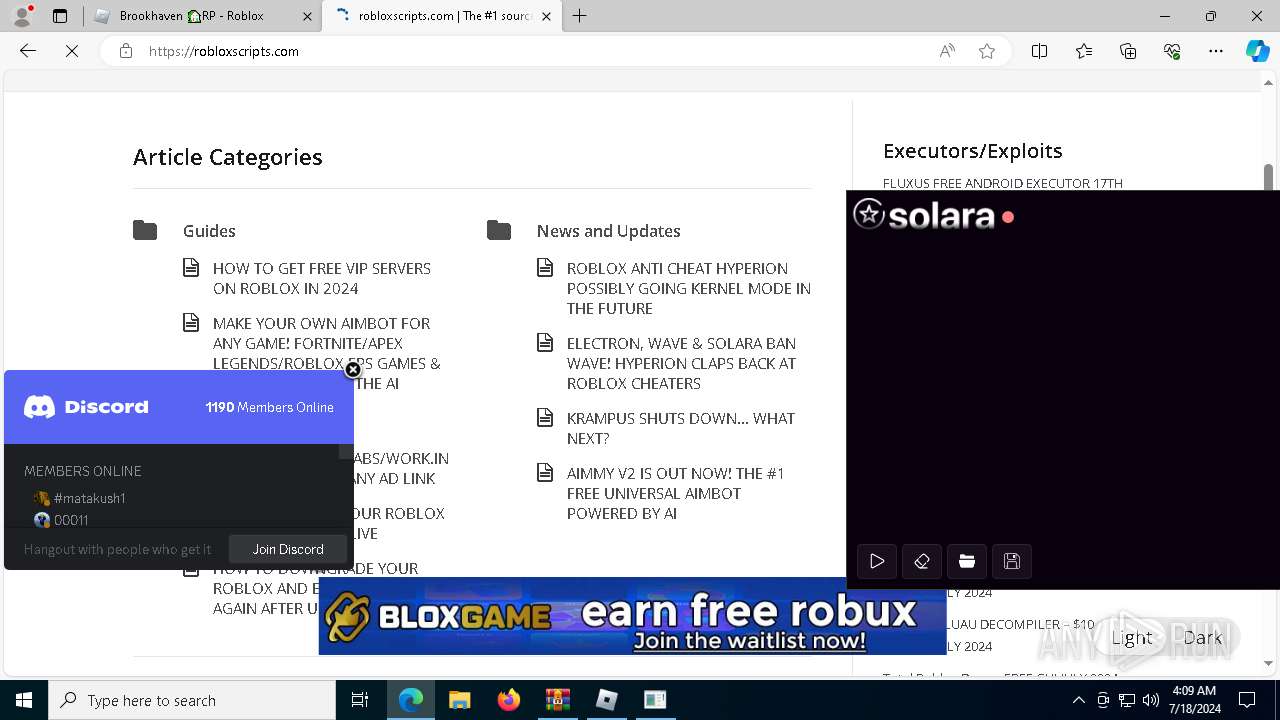1280x720 pixels.
Task: Click the Guides folder icon
Action: click(x=145, y=231)
